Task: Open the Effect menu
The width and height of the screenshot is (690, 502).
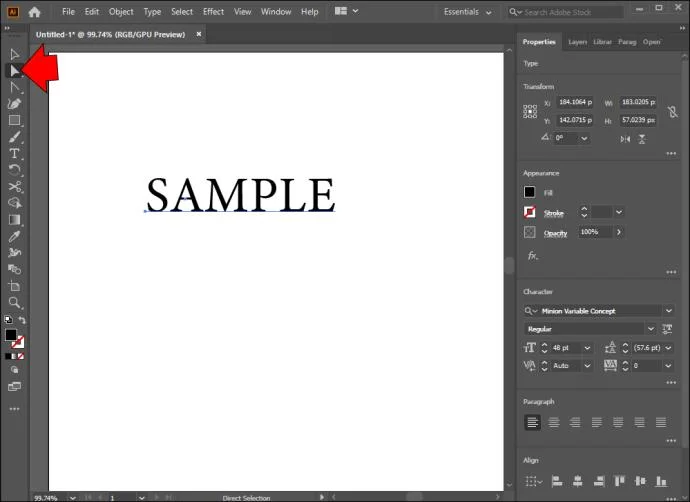Action: tap(213, 12)
